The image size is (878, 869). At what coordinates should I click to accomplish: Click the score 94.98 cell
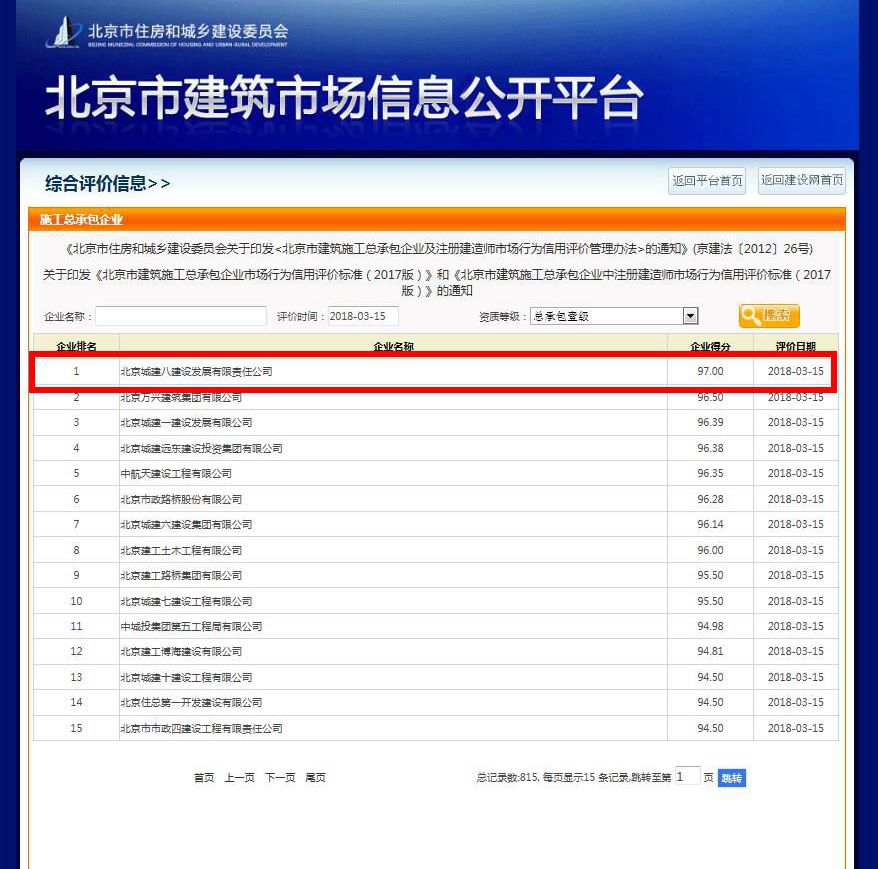point(710,626)
